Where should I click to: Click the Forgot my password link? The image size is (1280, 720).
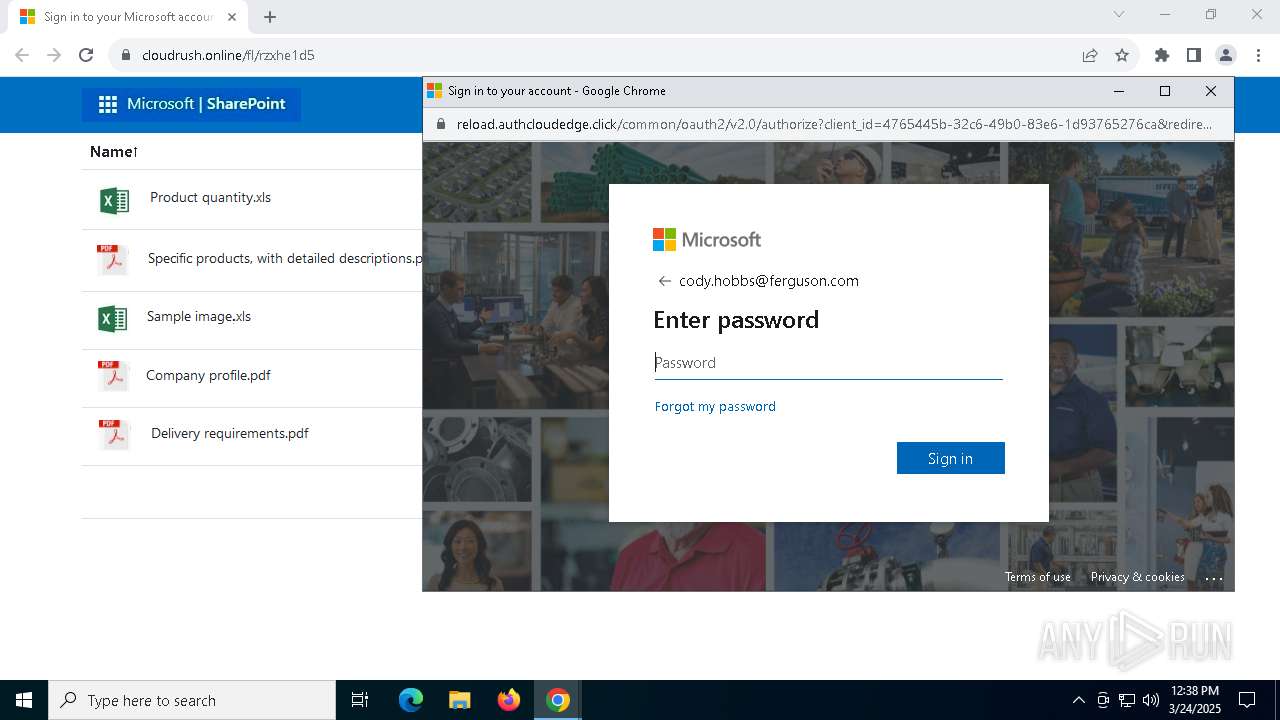point(715,406)
